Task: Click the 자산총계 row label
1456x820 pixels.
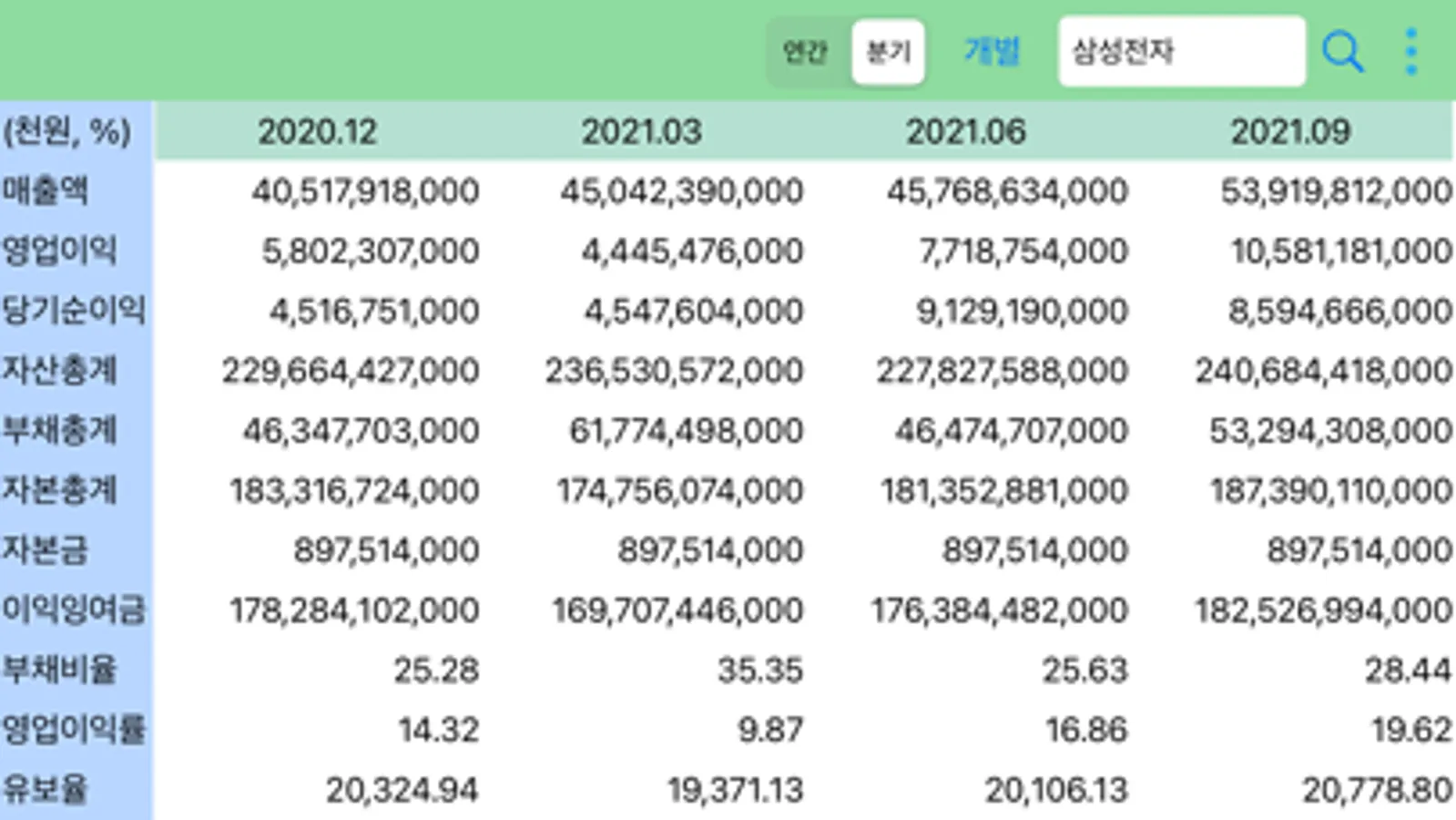Action: pos(59,371)
